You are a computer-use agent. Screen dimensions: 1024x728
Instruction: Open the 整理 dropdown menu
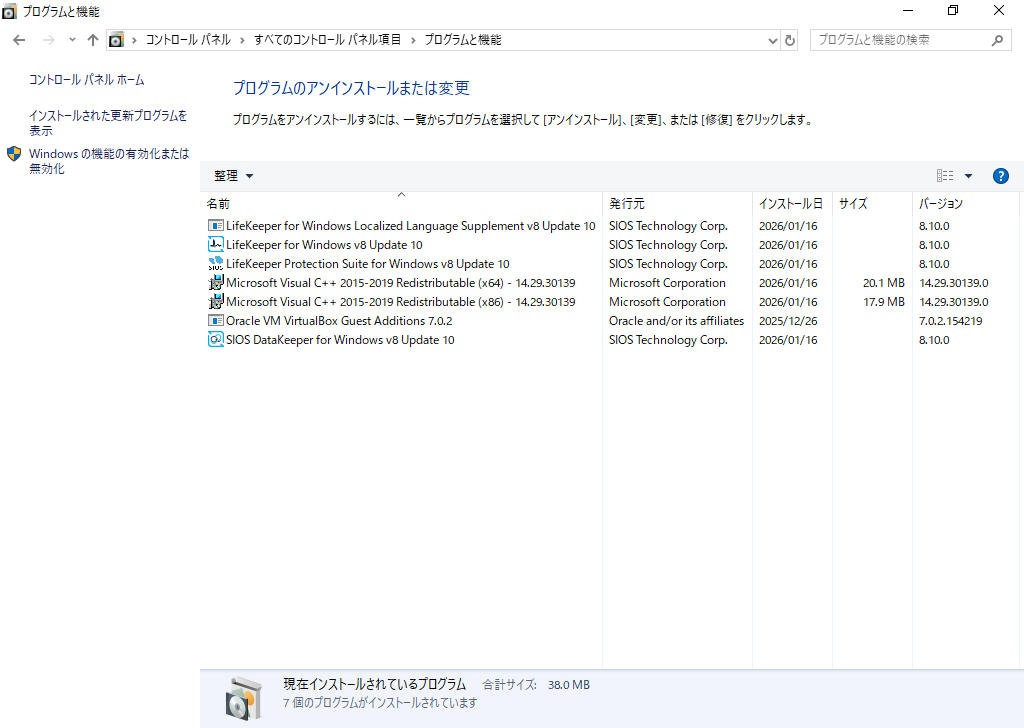[233, 176]
